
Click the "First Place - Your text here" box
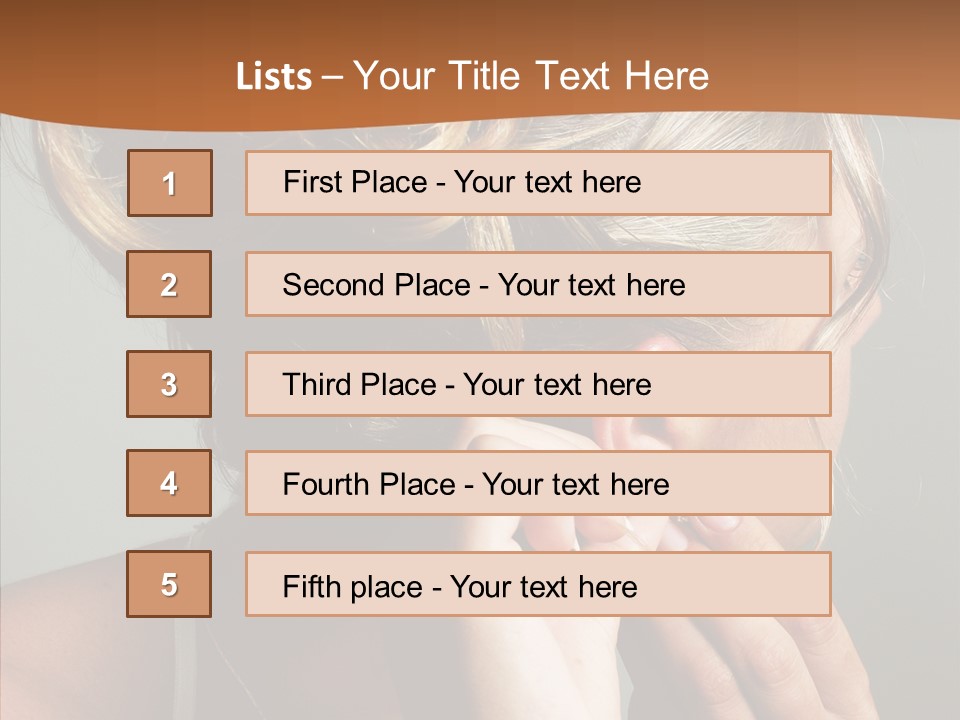[x=538, y=183]
